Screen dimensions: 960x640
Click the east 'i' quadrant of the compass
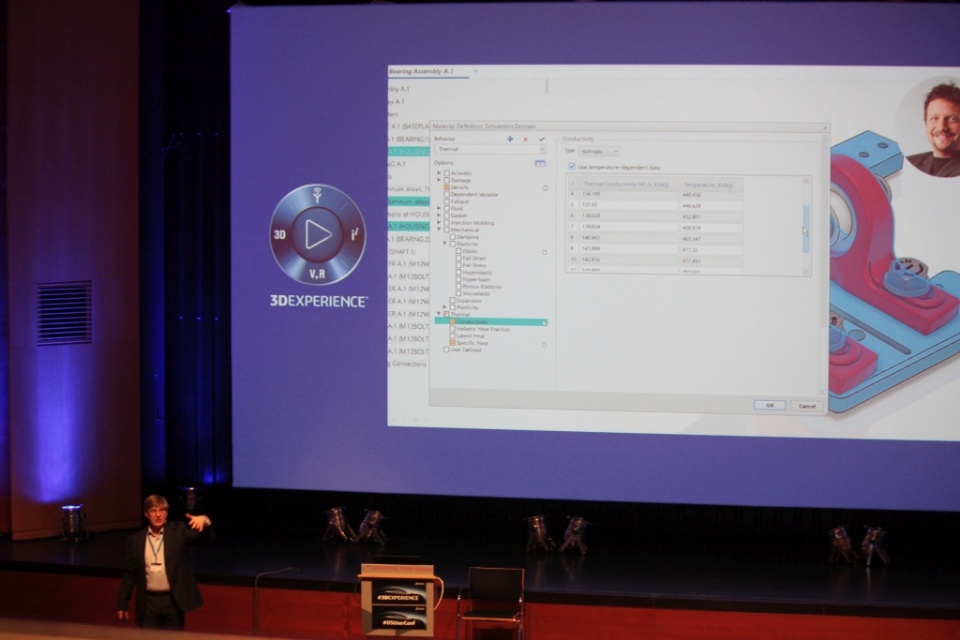point(354,235)
